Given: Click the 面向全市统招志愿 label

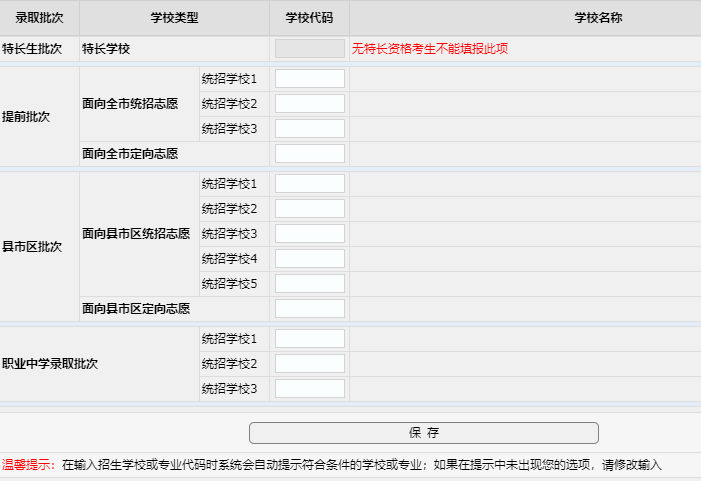Looking at the screenshot, I should pyautogui.click(x=130, y=104).
